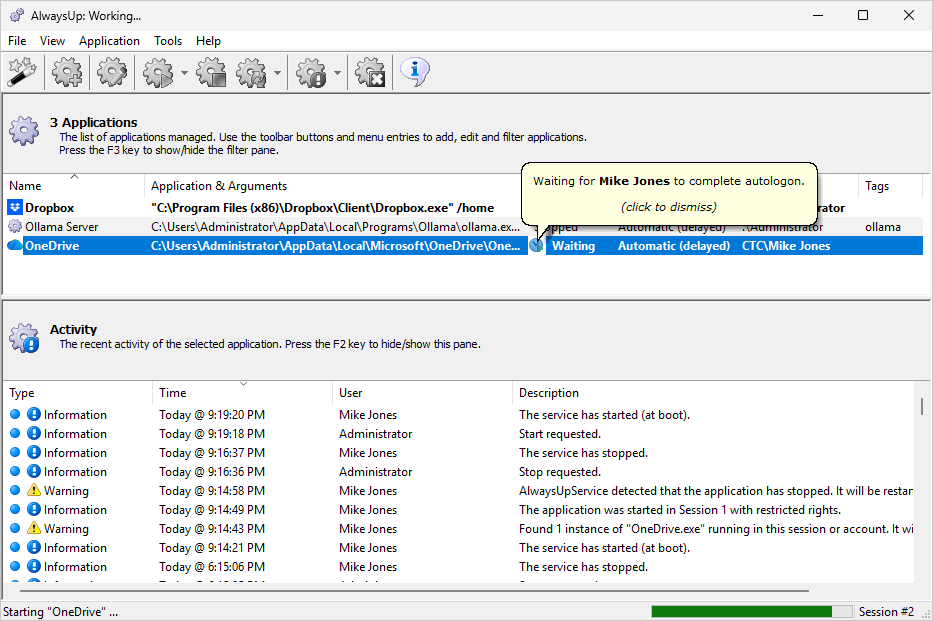Open the blue info bubble icon
The width and height of the screenshot is (933, 621).
click(415, 72)
